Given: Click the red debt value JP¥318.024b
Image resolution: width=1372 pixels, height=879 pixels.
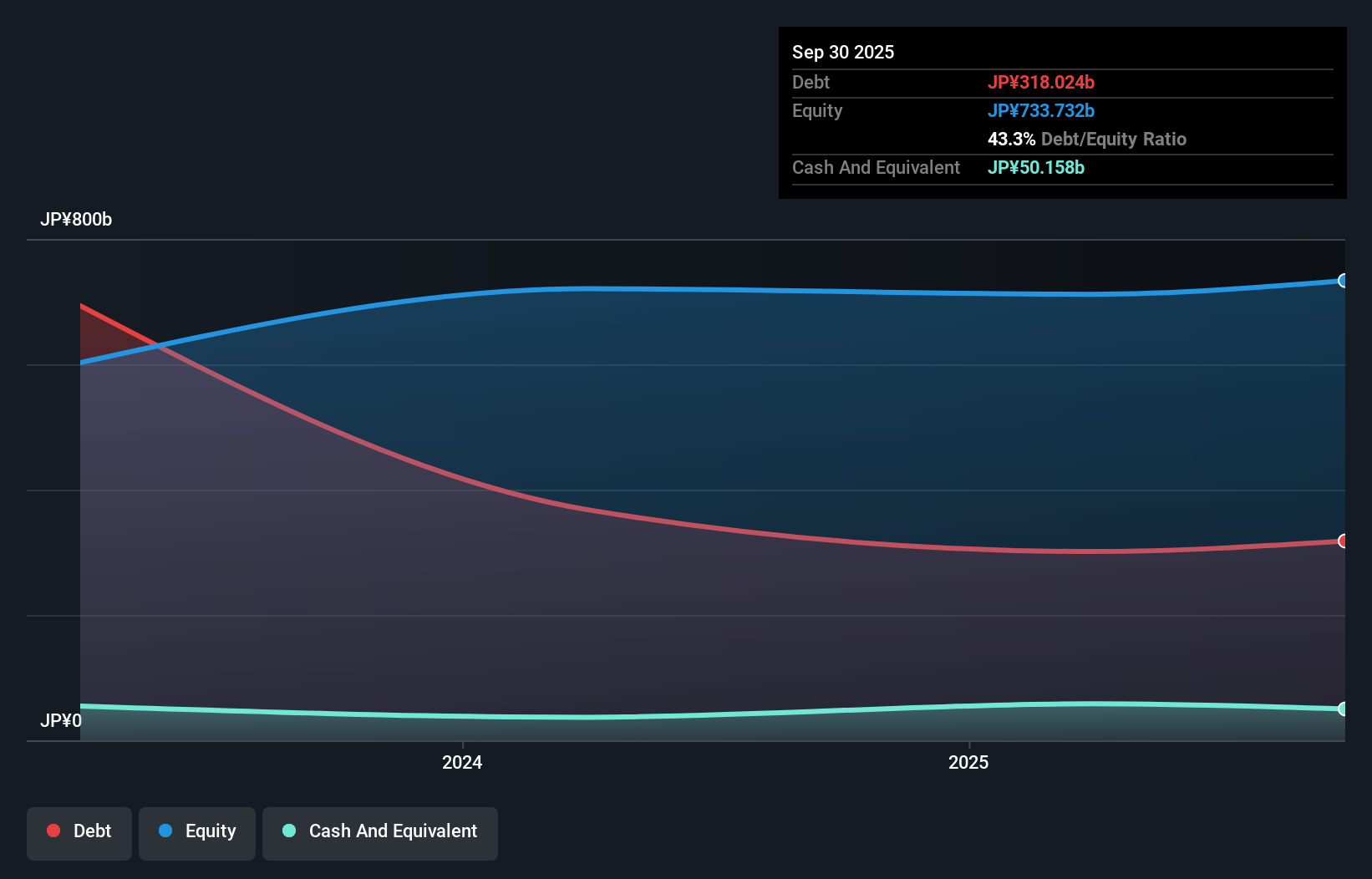Looking at the screenshot, I should 1043,82.
